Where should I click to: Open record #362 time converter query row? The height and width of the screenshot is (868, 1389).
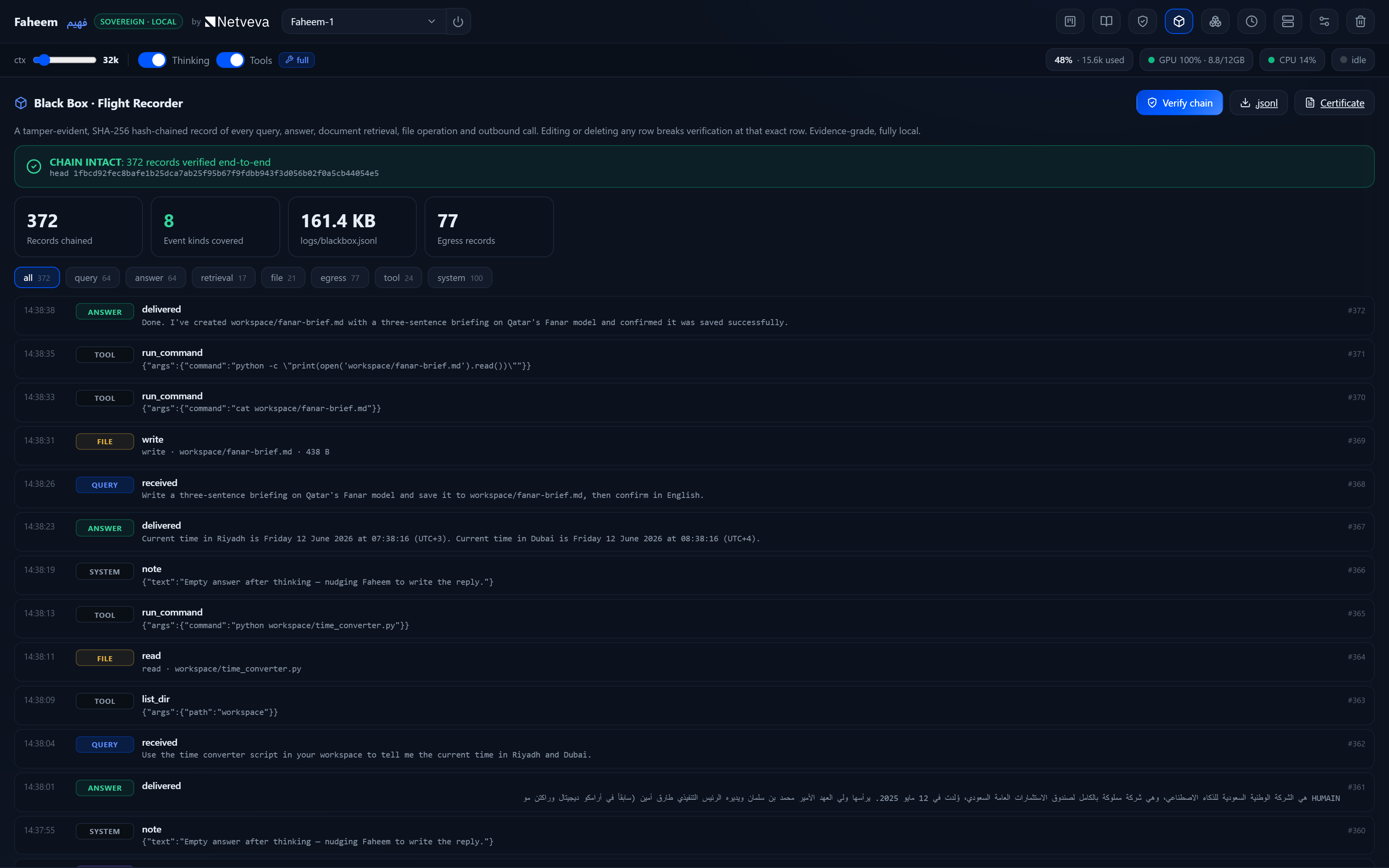(x=694, y=748)
